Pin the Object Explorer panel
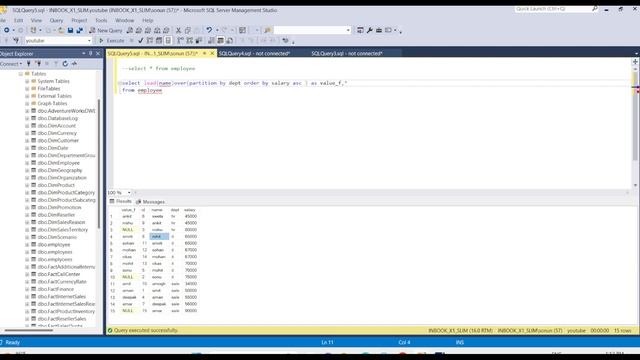This screenshot has height=360, width=640. (x=91, y=53)
